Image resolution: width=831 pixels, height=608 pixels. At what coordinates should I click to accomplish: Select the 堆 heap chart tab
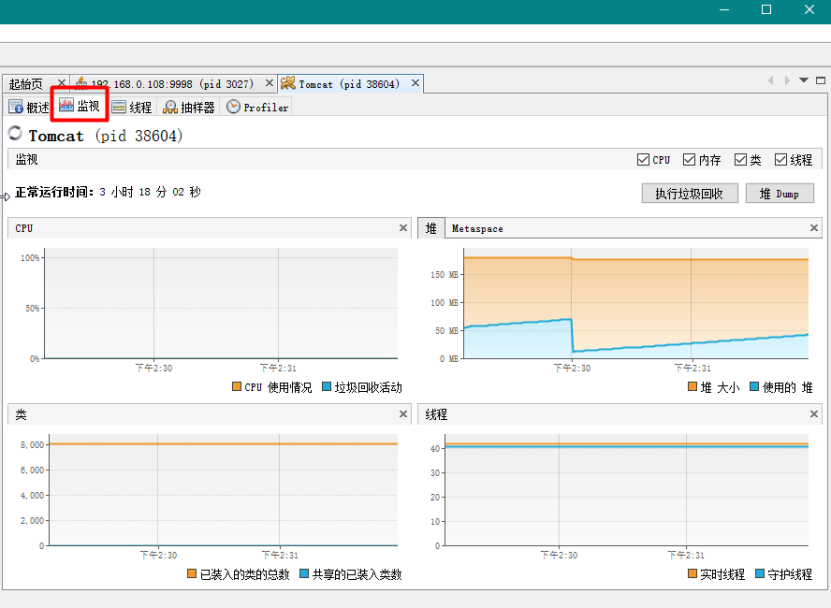431,228
